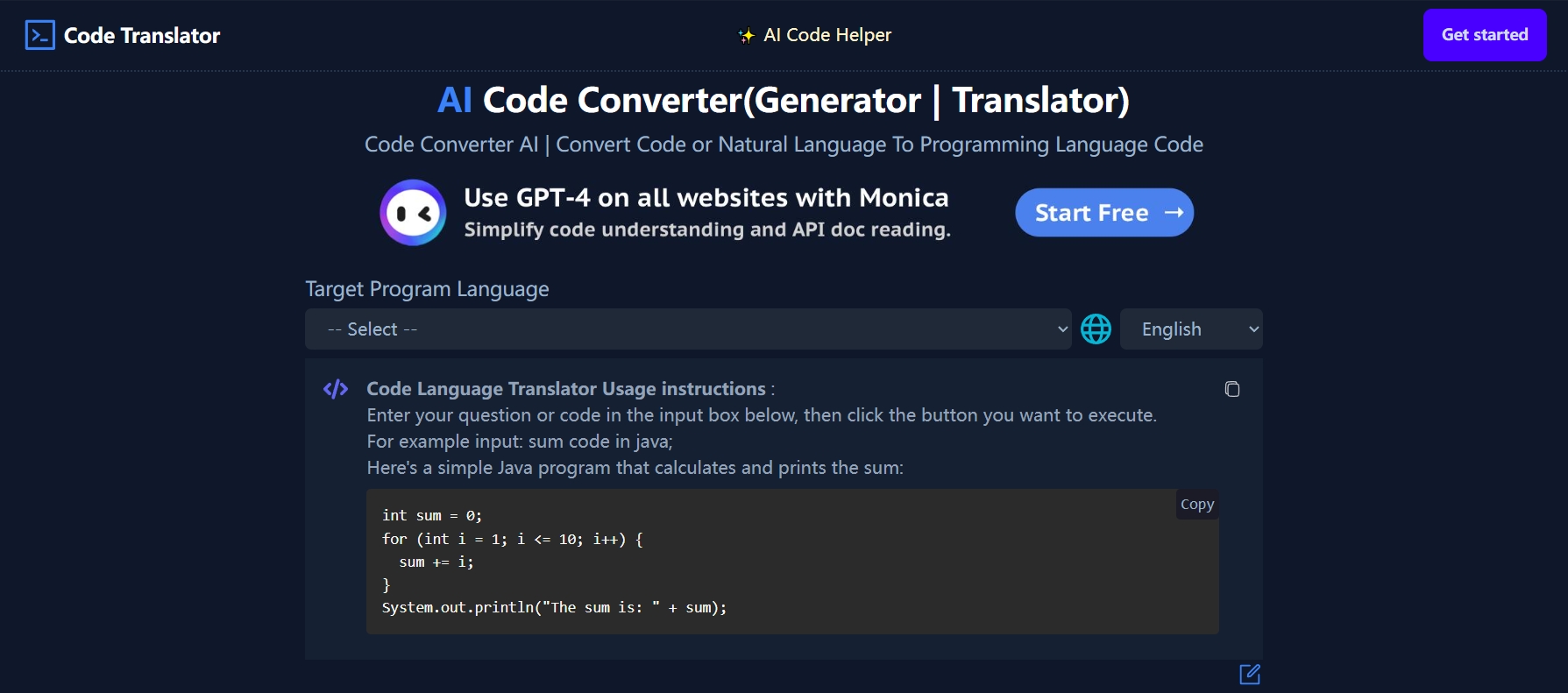Click the 'Use GPT-4 on all websites with Monica' headline

[706, 198]
